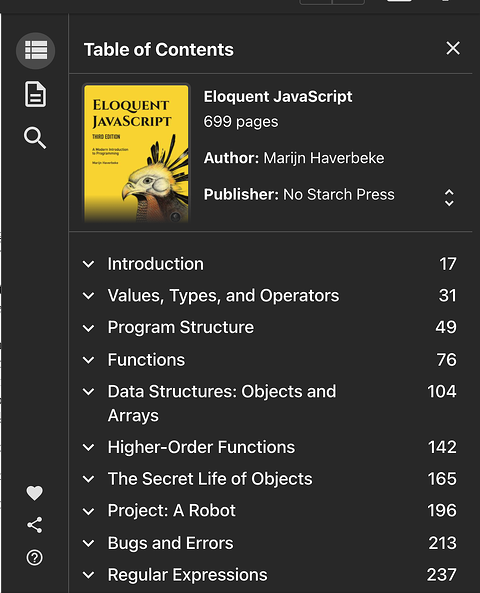Open the search magnifier icon
480x593 pixels.
click(x=35, y=138)
